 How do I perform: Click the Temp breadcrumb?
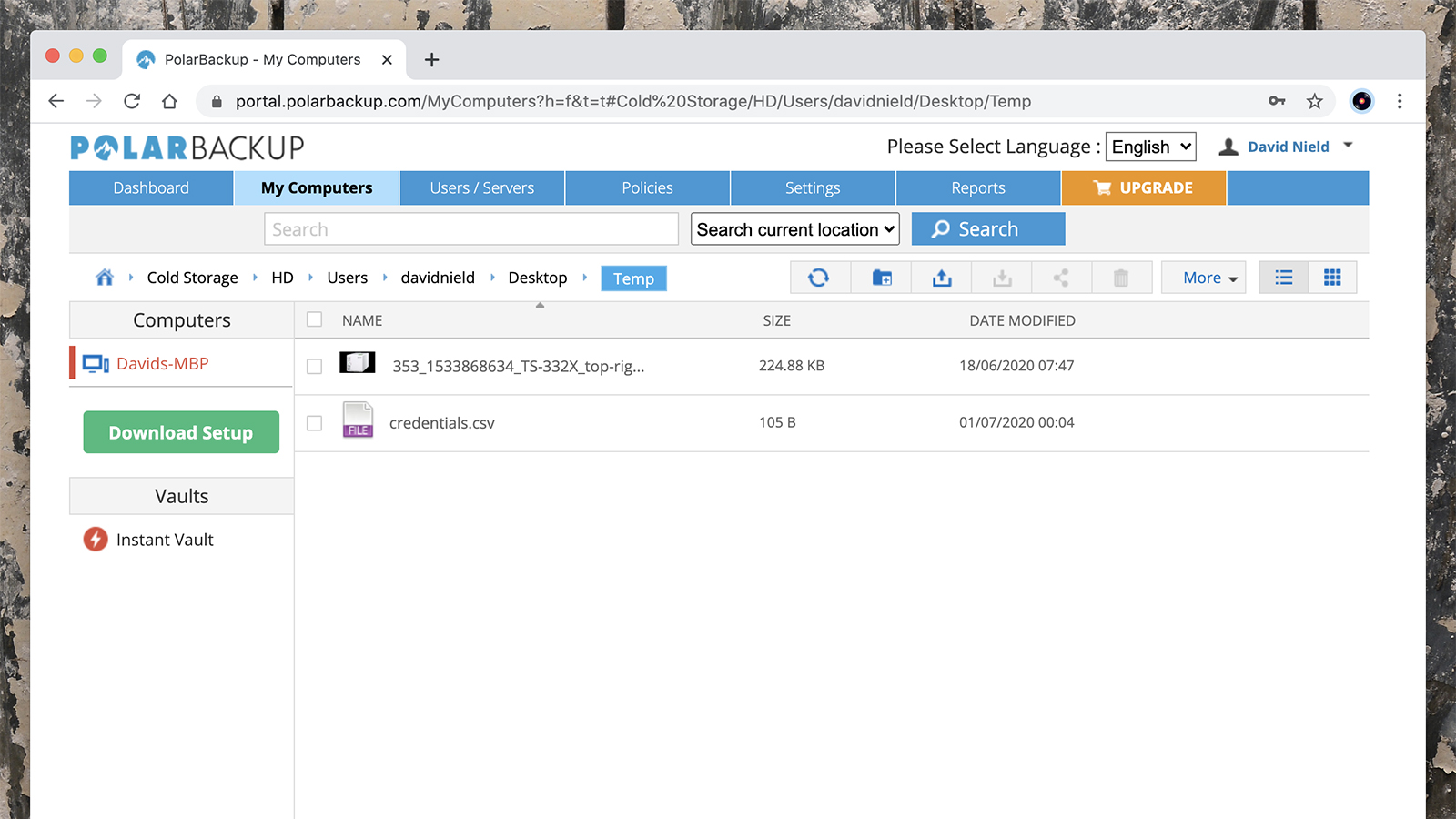[x=633, y=278]
